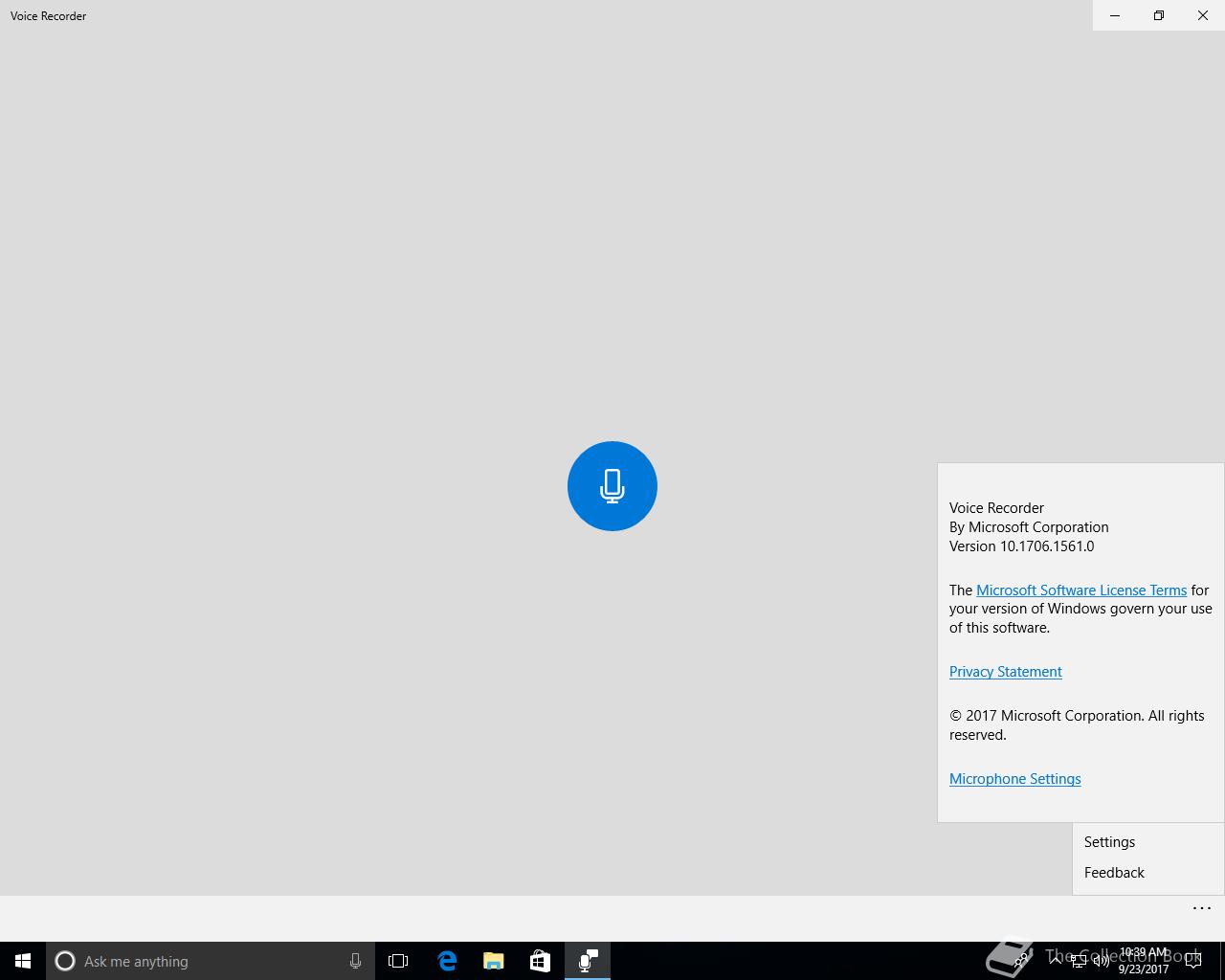Screen dimensions: 1225x980
Task: Click the Version 10.1706.1561.0 text
Action: (1021, 546)
